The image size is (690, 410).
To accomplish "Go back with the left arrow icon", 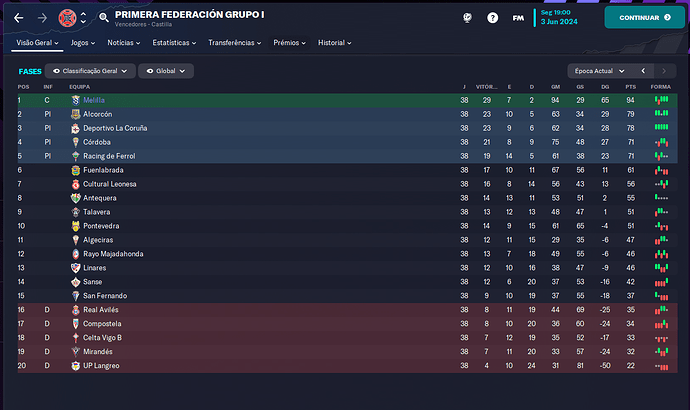I will 18,18.
